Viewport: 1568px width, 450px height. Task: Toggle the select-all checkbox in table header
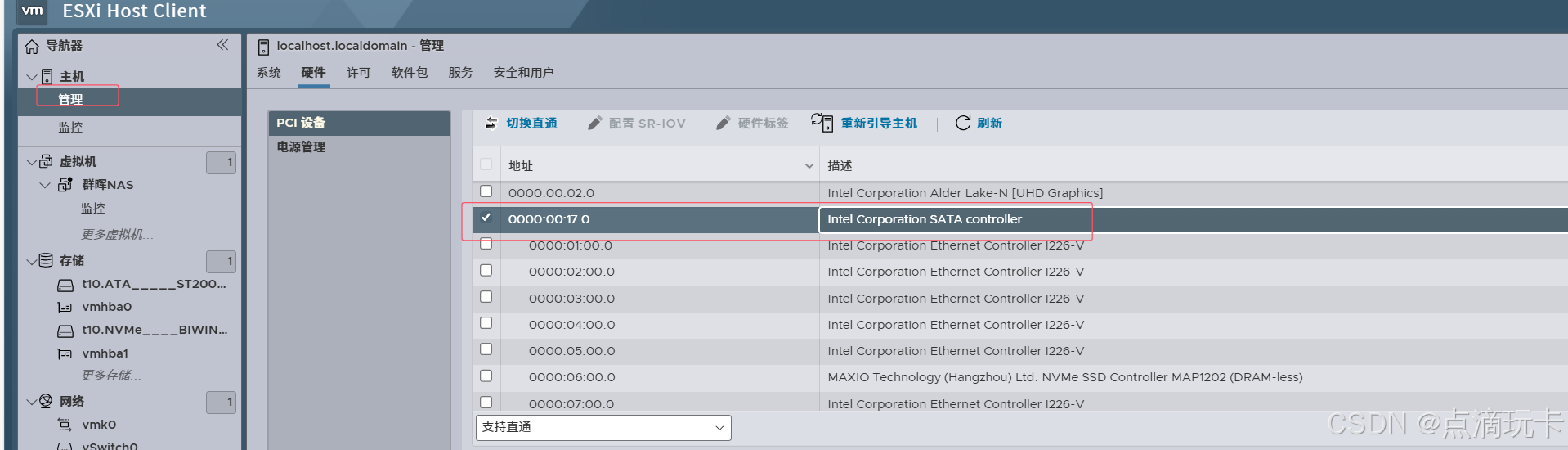[486, 164]
